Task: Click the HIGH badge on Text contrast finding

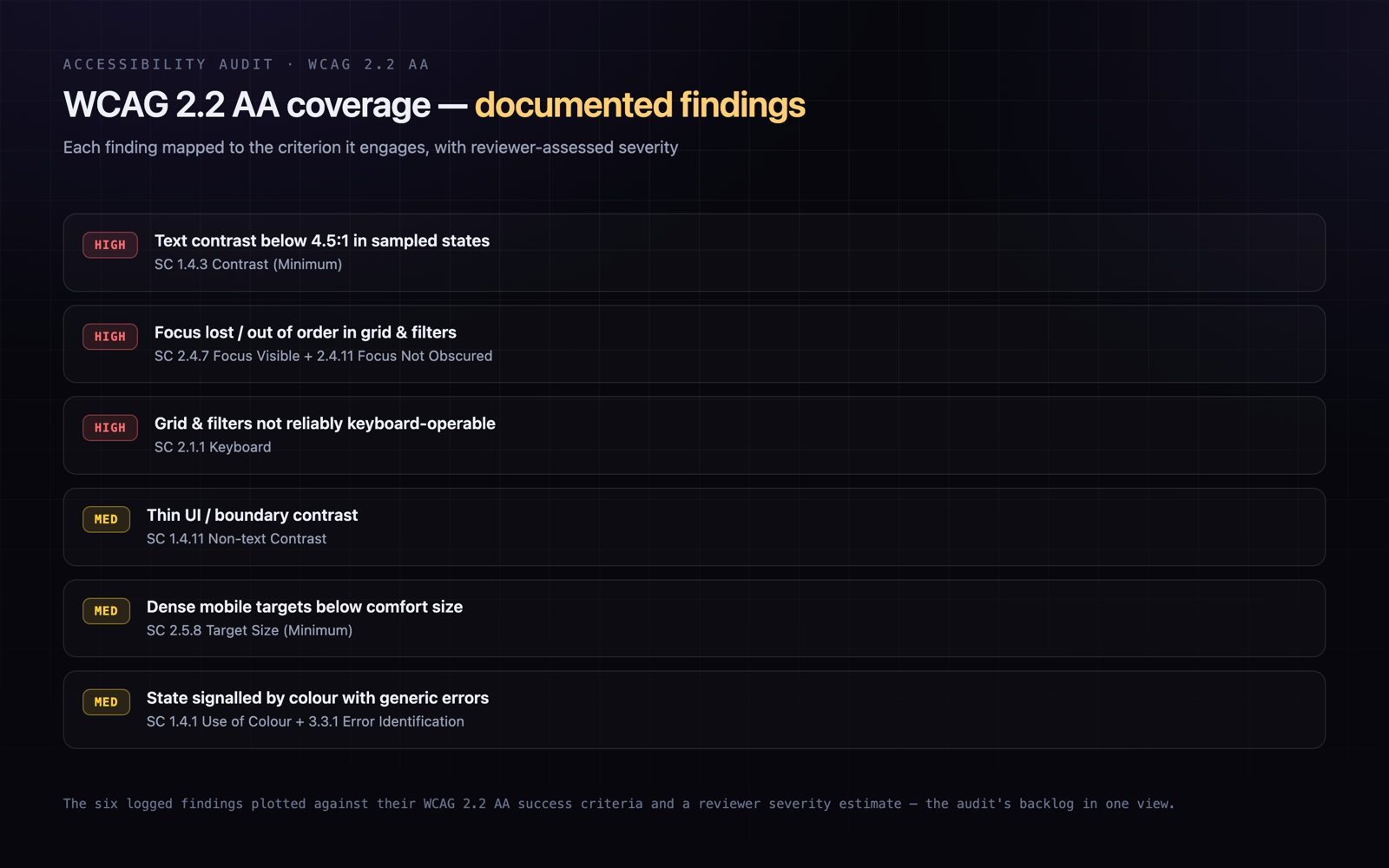Action: (x=110, y=245)
